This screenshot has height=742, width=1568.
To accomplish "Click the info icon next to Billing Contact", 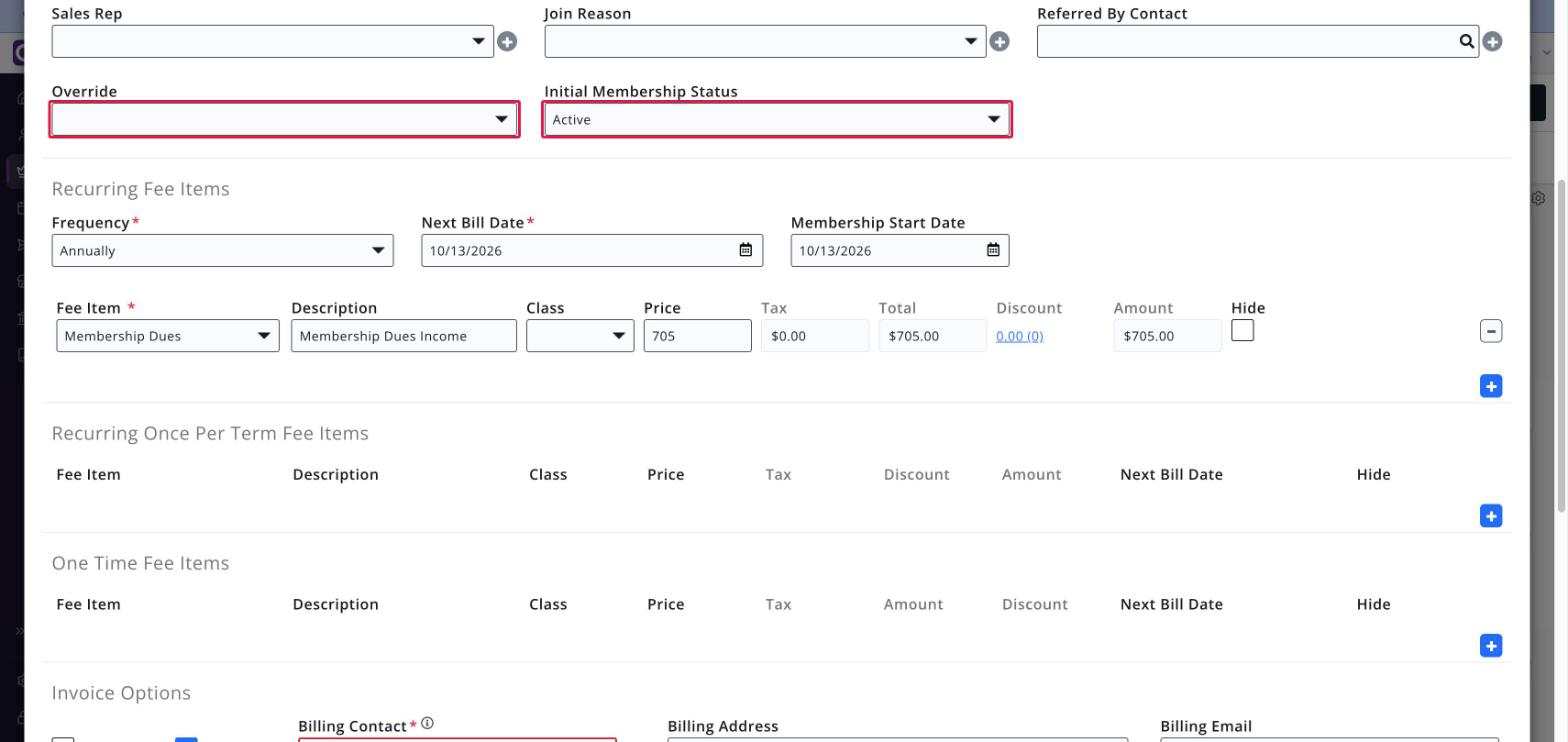I will coord(427,723).
